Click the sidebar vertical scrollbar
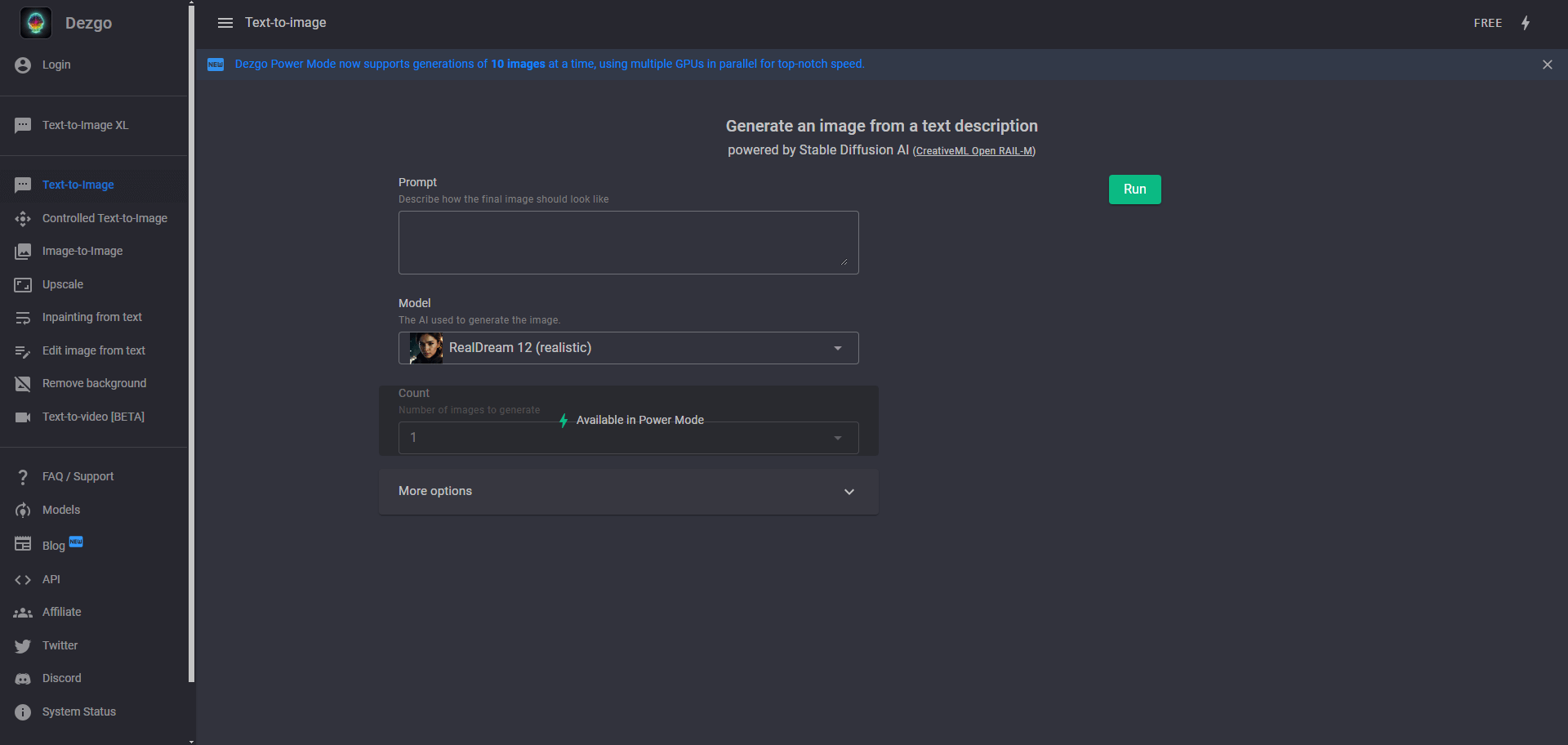 tap(191, 343)
